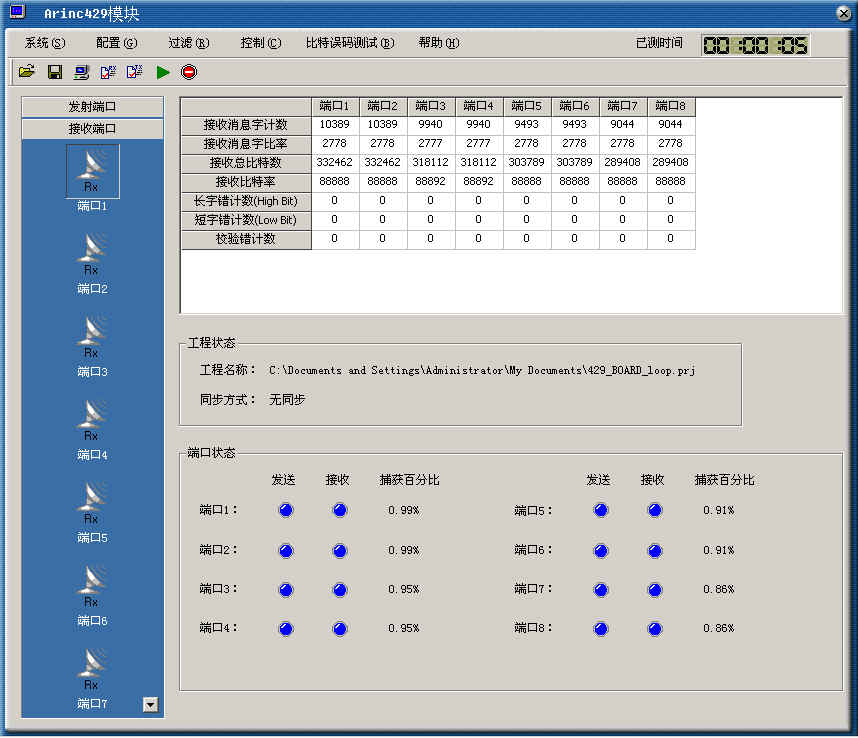The height and width of the screenshot is (738, 858).
Task: Select the 端口1 column header in the table
Action: (335, 106)
